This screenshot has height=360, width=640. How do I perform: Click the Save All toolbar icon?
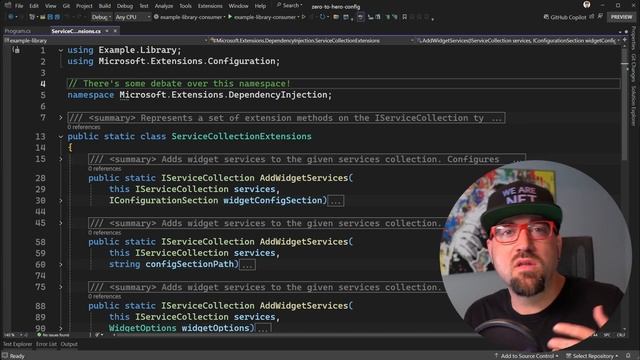point(57,17)
